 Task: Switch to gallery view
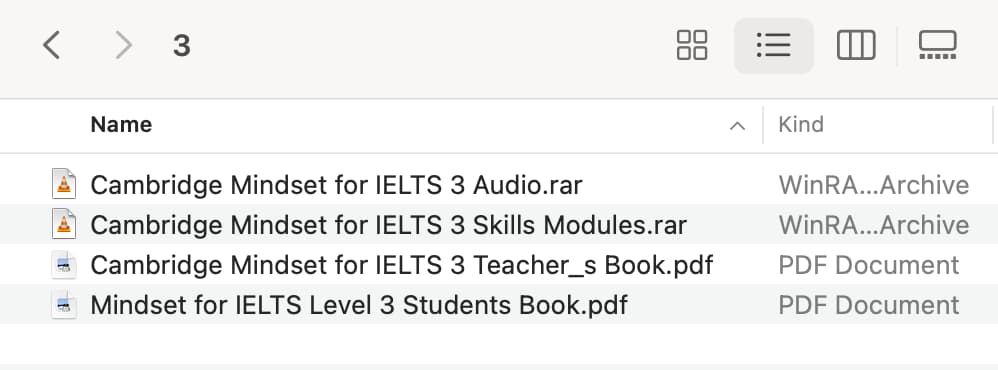(x=938, y=45)
